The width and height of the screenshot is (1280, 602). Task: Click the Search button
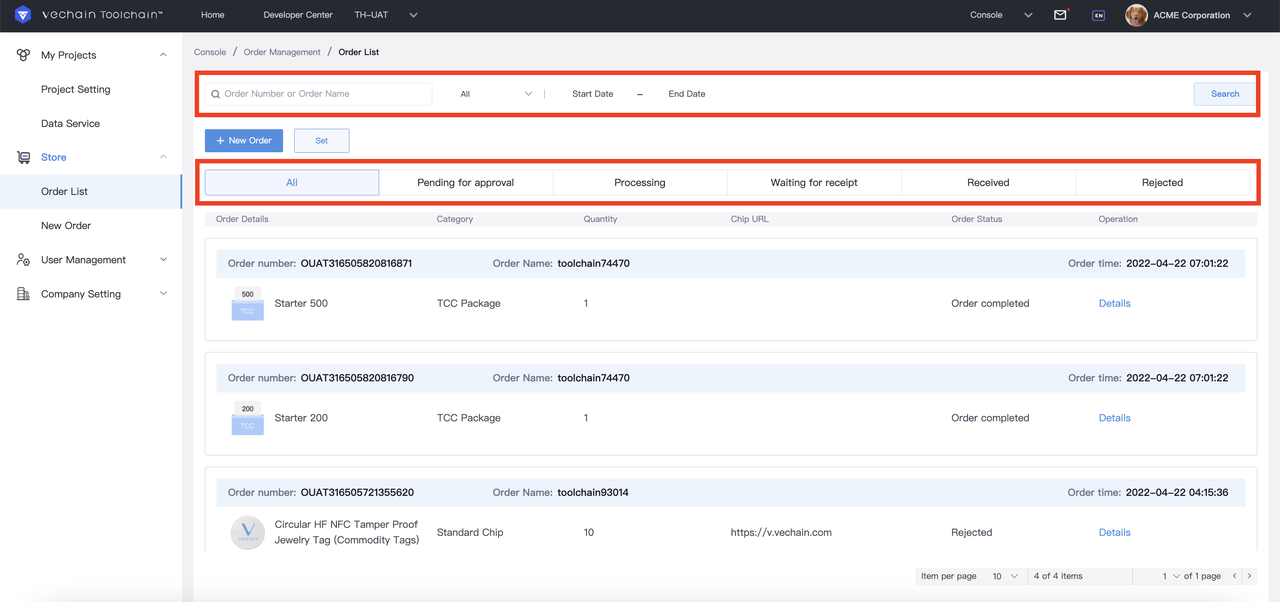point(1225,94)
